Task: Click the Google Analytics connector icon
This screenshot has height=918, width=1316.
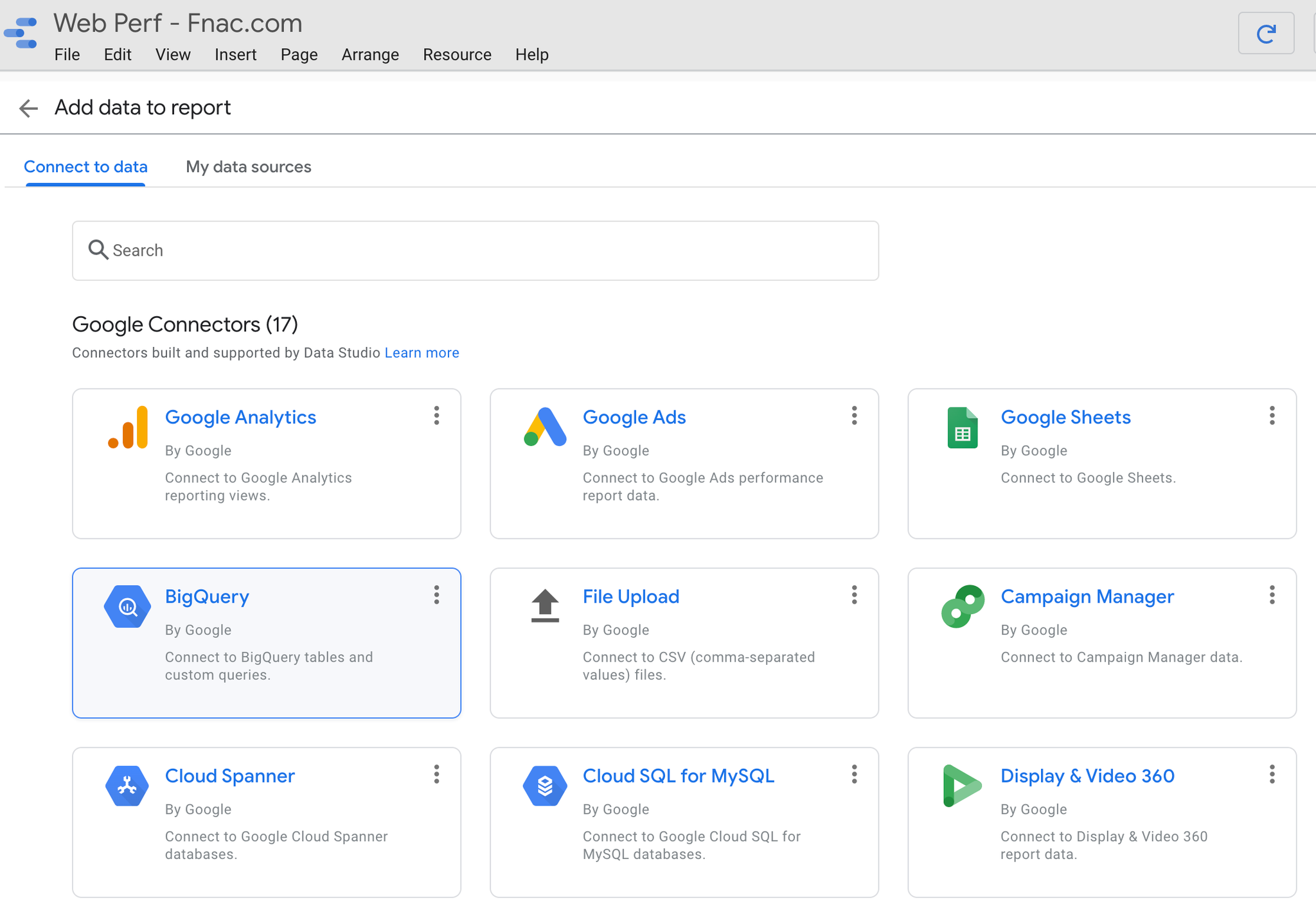Action: click(x=128, y=427)
